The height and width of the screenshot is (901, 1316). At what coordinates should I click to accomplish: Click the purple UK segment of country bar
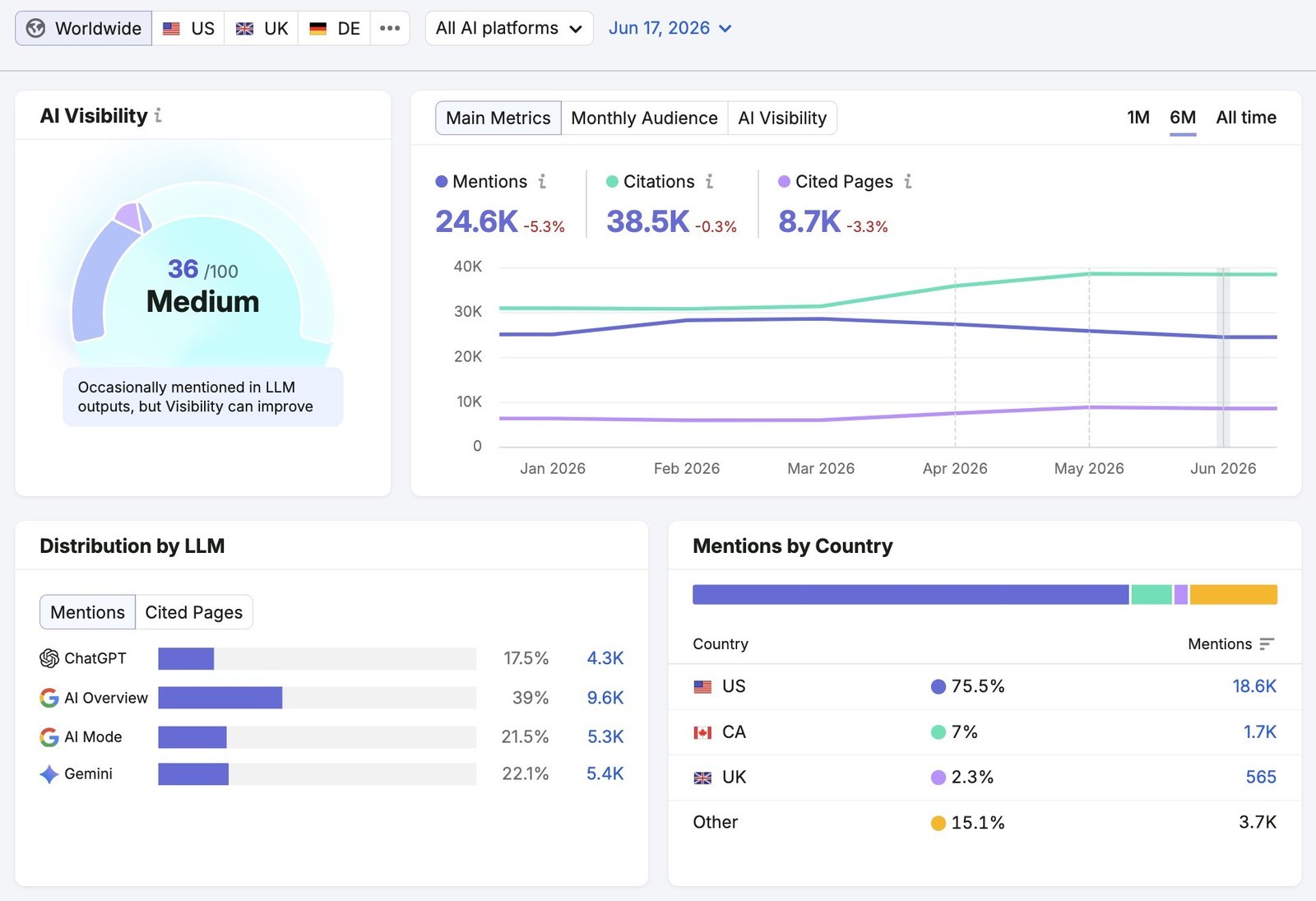coord(1181,595)
